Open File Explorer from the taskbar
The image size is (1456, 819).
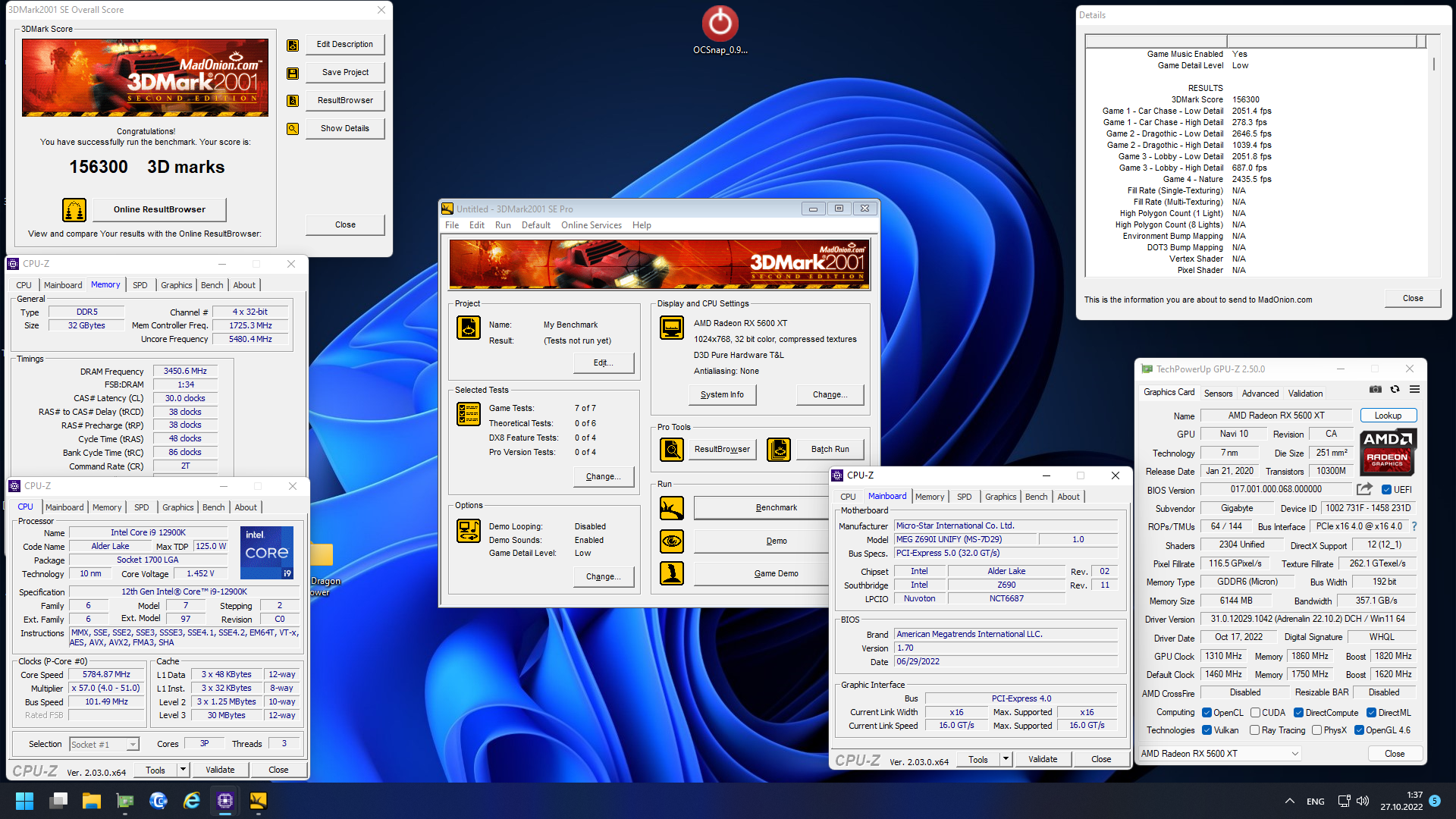pos(92,801)
